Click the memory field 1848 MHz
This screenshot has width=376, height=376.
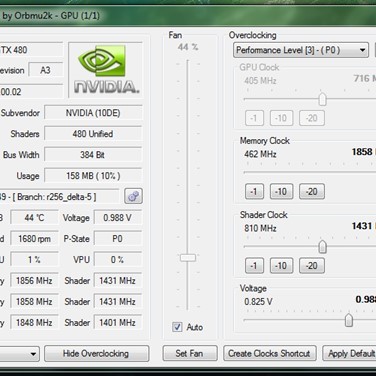34,323
